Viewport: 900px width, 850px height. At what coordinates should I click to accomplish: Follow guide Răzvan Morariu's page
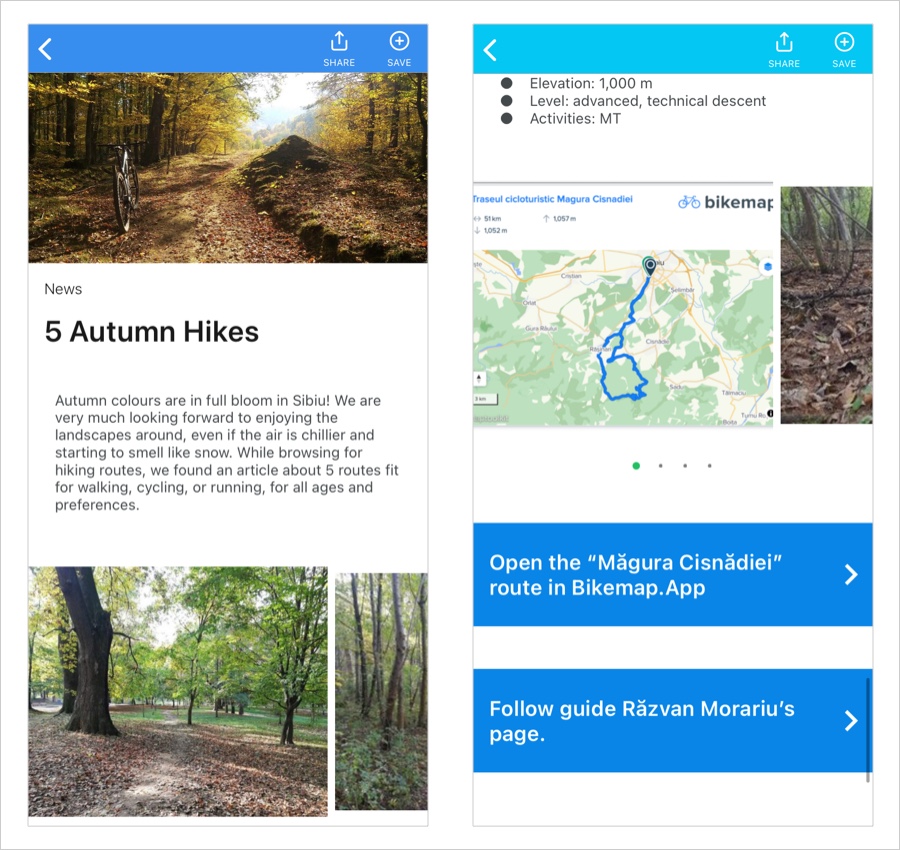click(x=673, y=720)
